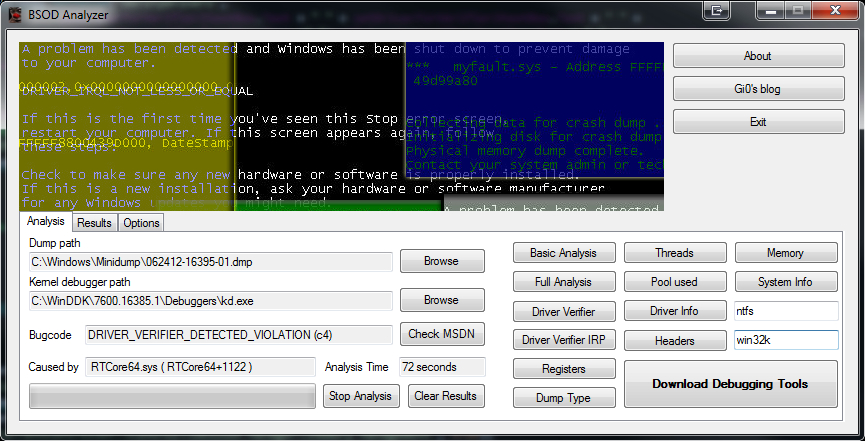Focus the Dump path text field
The height and width of the screenshot is (441, 865).
pos(211,262)
